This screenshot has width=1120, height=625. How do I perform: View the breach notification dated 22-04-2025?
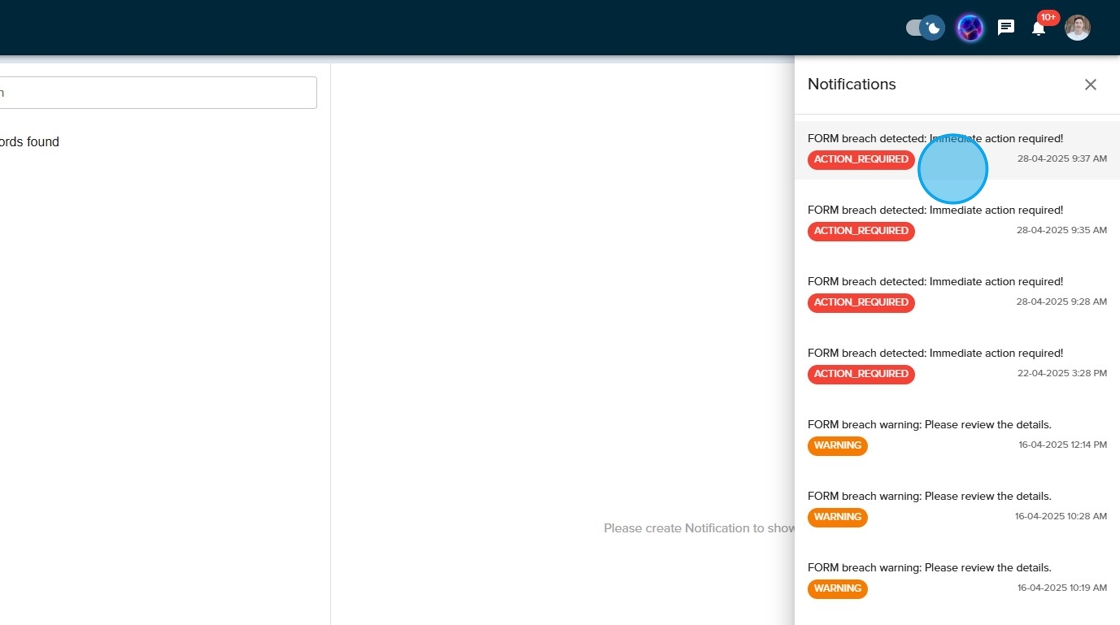click(935, 354)
